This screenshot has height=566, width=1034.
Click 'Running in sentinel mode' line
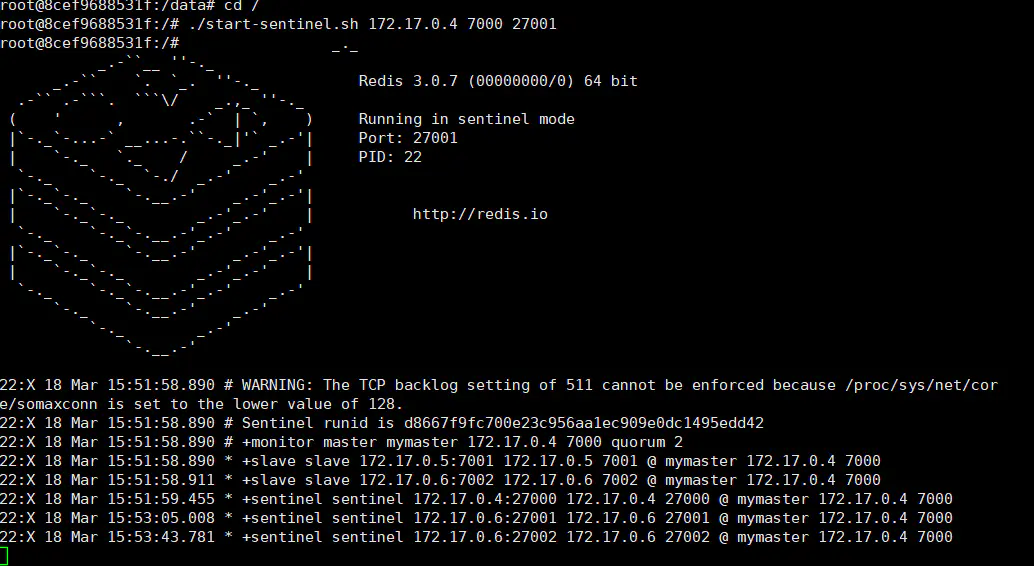(466, 119)
